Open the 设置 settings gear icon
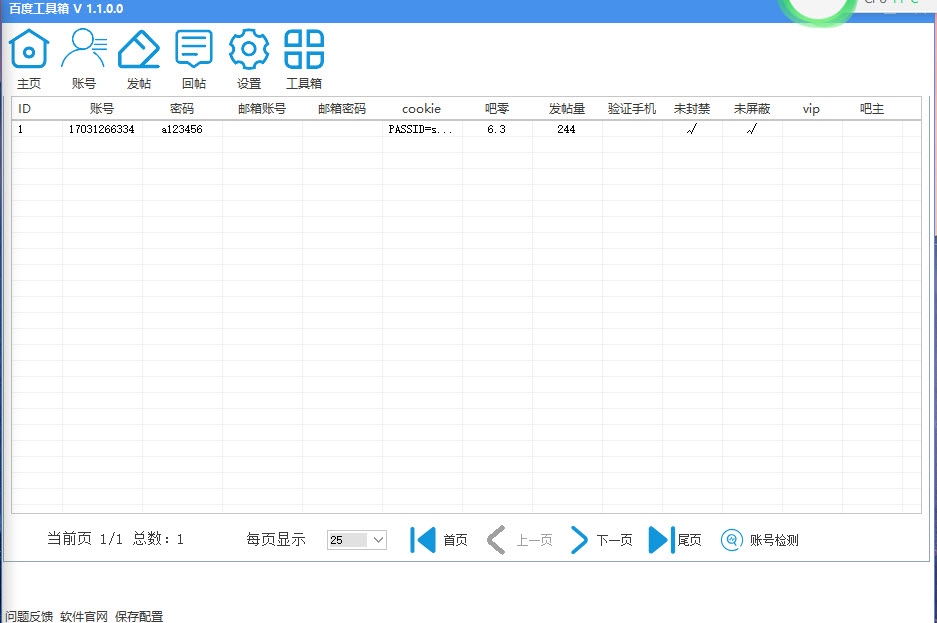This screenshot has width=937, height=623. [249, 59]
